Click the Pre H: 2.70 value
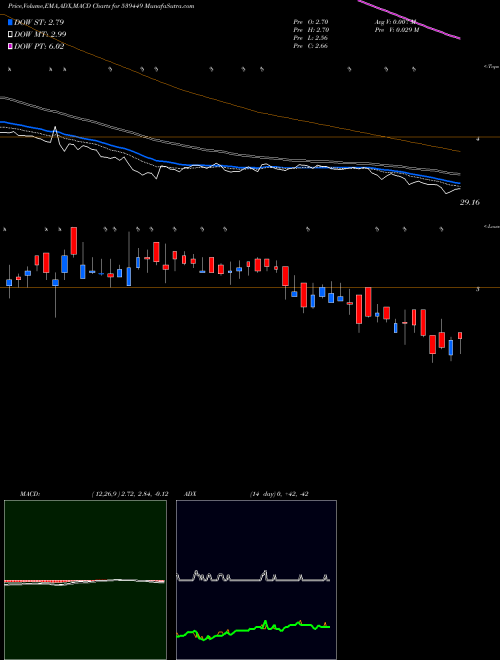The width and height of the screenshot is (500, 660). pyautogui.click(x=311, y=30)
